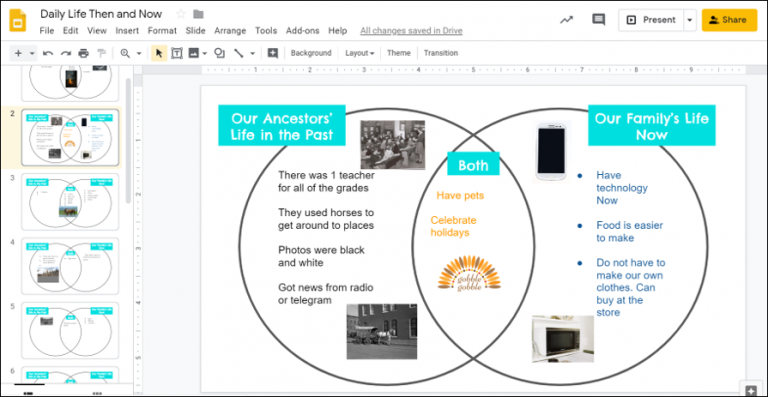Click the Celebrate holidays text
Screen dimensions: 768x397
(454, 226)
